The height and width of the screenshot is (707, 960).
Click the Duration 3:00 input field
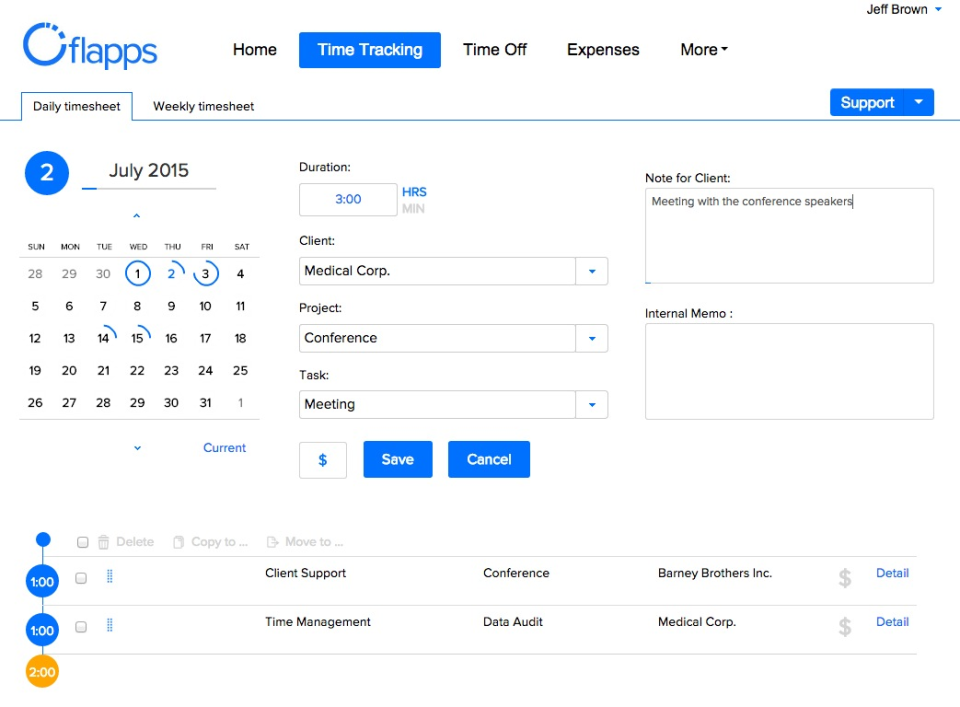[348, 200]
